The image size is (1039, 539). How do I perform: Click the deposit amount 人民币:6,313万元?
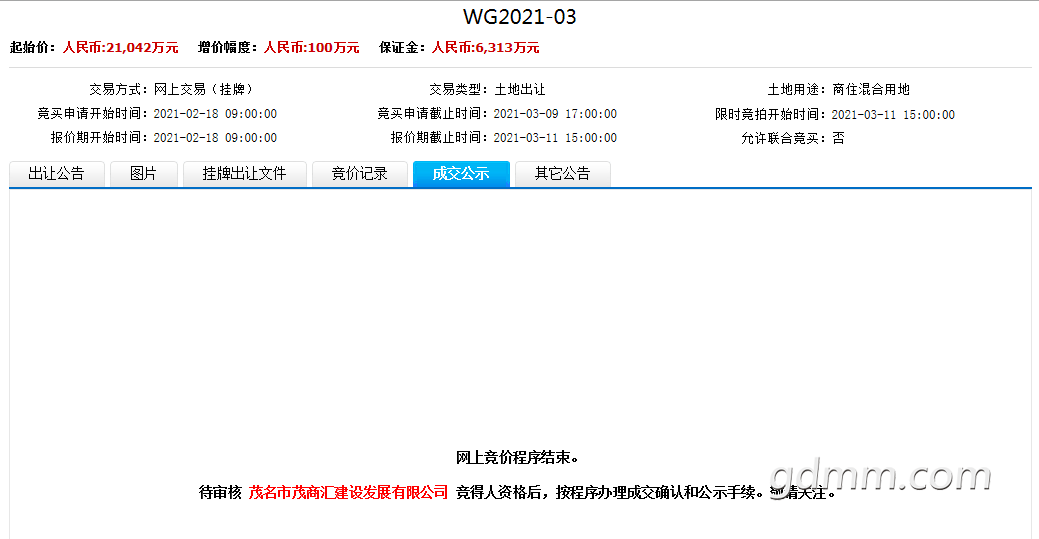pyautogui.click(x=485, y=47)
